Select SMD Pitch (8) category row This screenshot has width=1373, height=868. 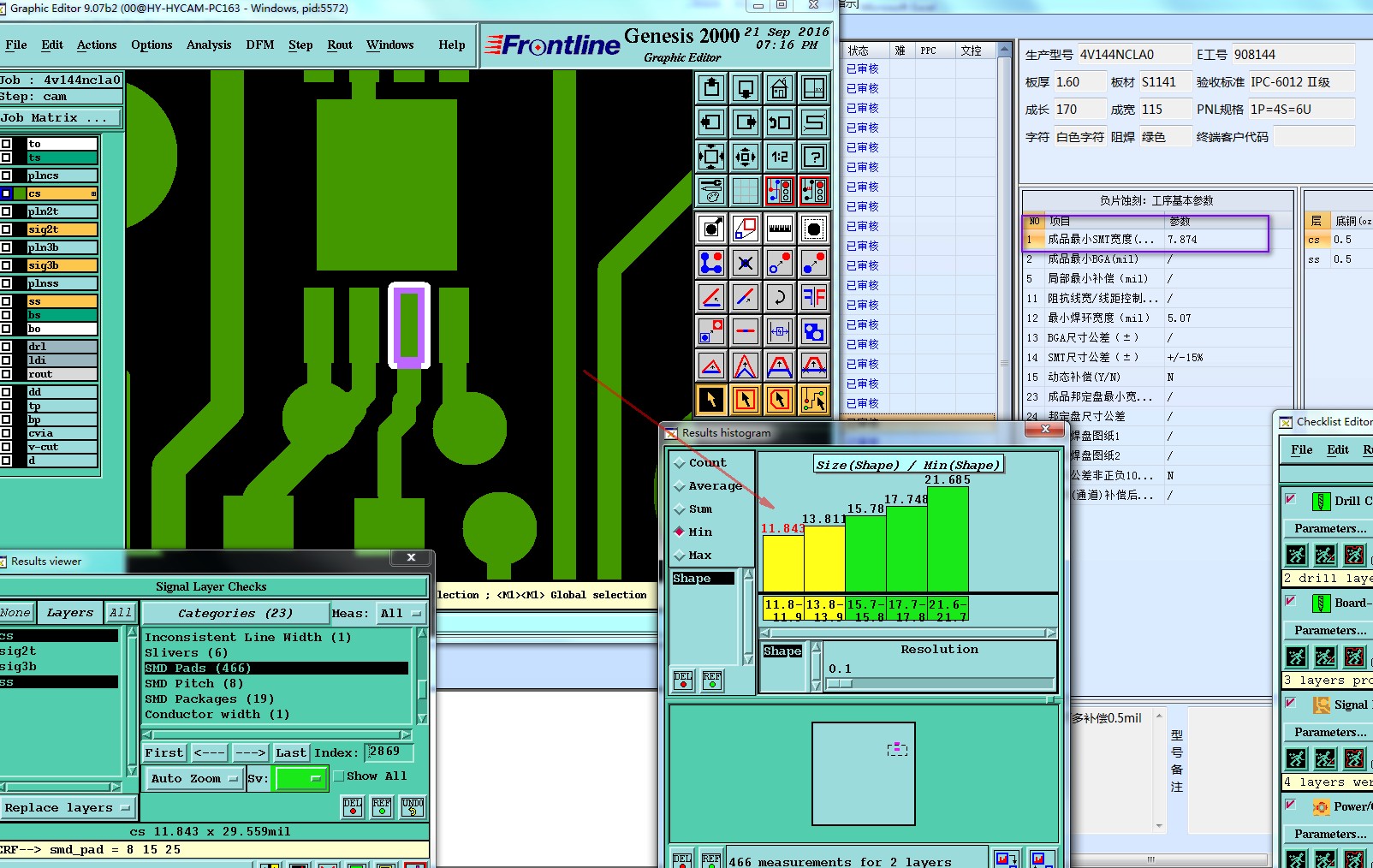(x=276, y=684)
